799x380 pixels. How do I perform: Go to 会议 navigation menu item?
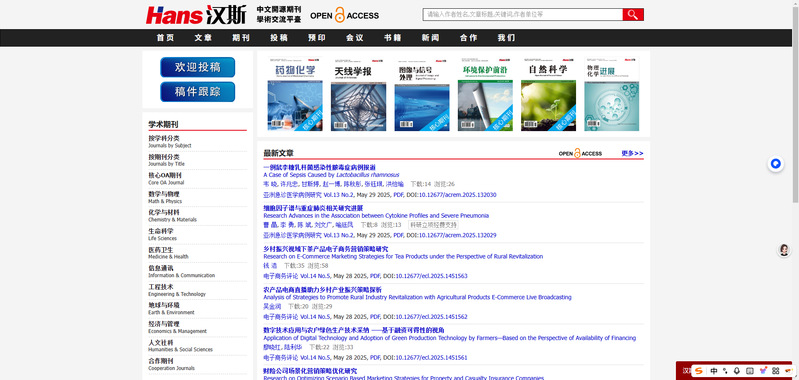point(355,38)
